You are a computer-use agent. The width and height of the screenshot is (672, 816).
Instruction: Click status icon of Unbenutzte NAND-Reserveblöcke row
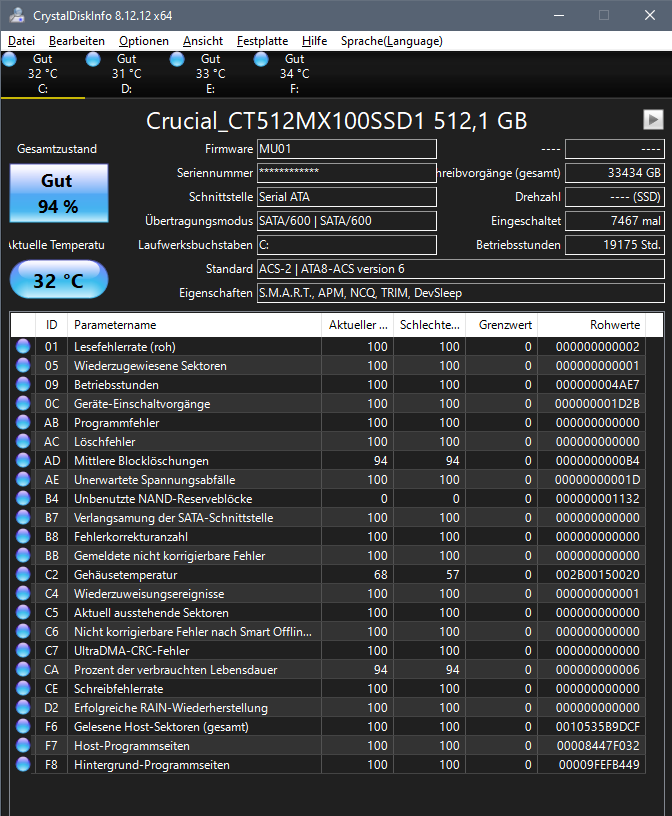click(23, 499)
